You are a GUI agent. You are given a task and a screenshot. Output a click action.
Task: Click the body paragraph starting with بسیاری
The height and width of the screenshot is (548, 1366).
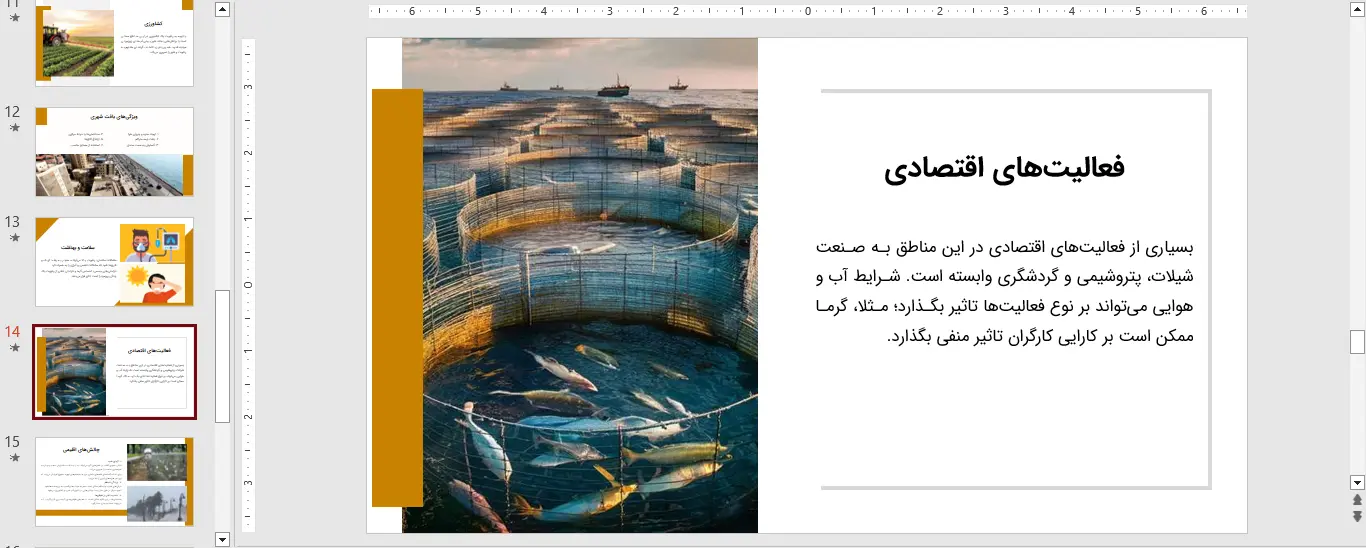[x=1005, y=292]
